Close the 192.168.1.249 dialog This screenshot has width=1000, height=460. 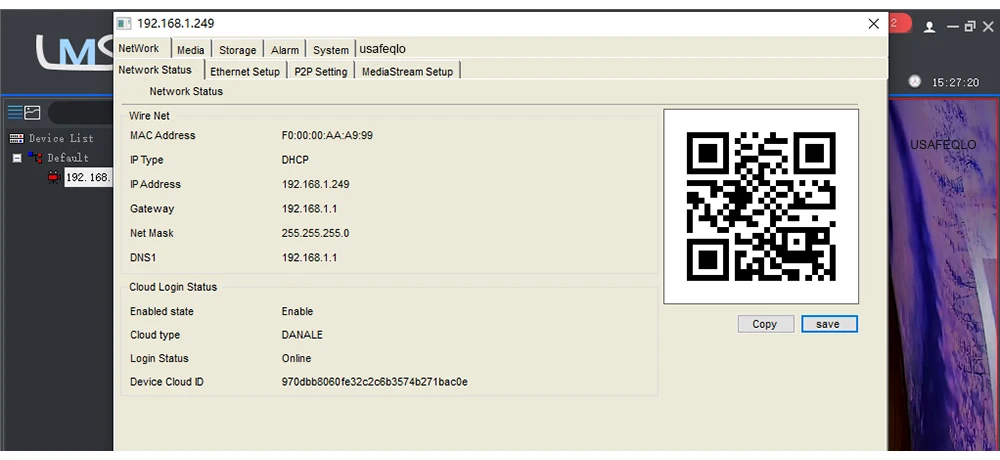coord(874,24)
